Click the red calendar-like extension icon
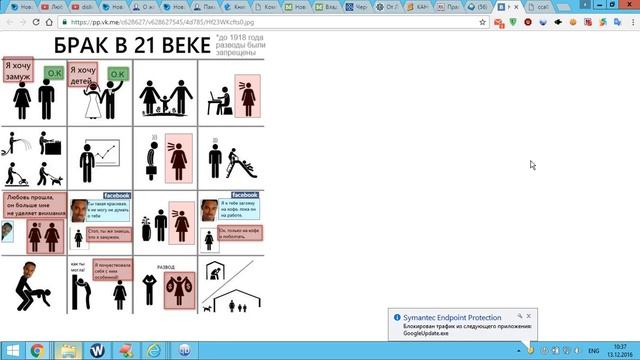 pyautogui.click(x=588, y=22)
